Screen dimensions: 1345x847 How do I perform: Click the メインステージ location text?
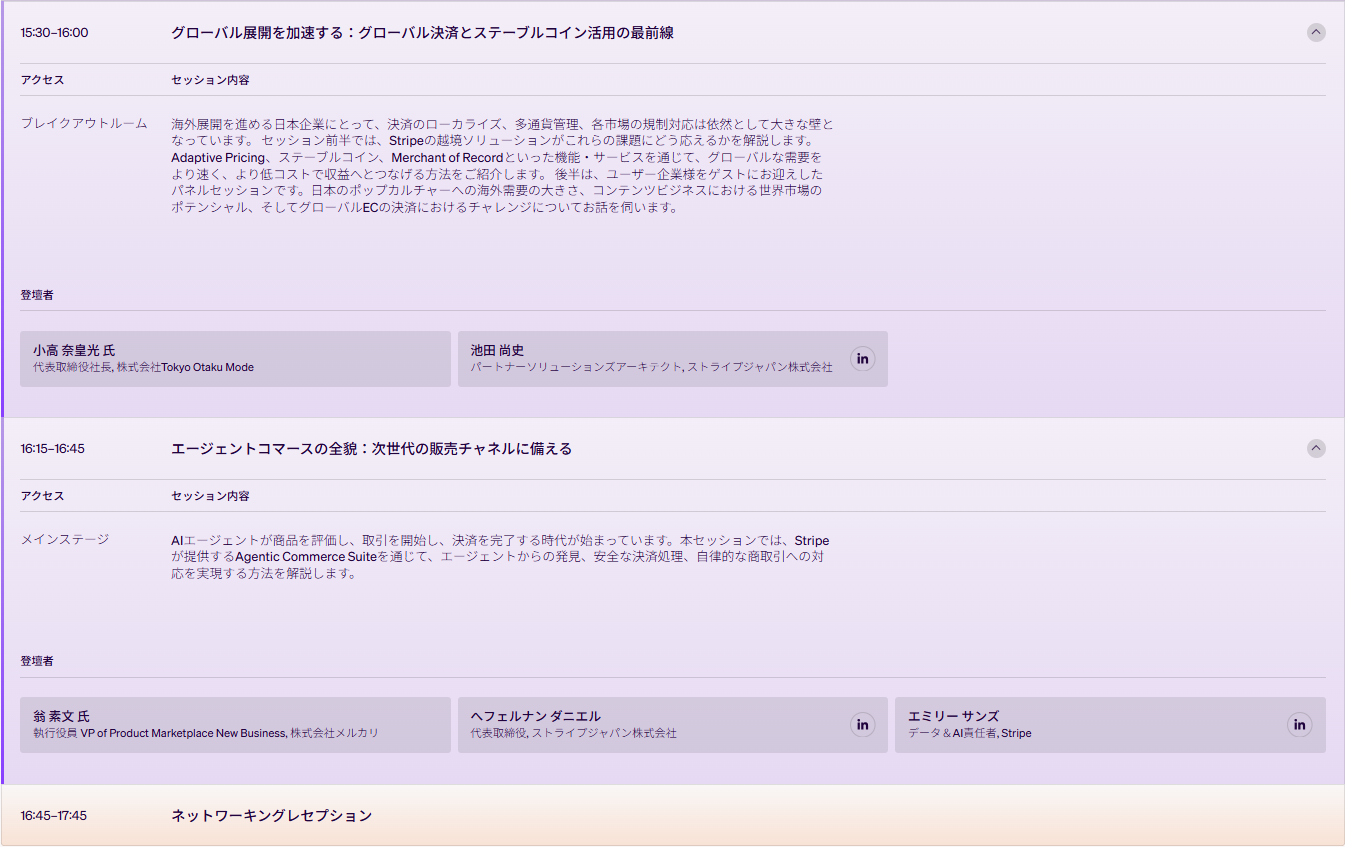click(x=65, y=539)
